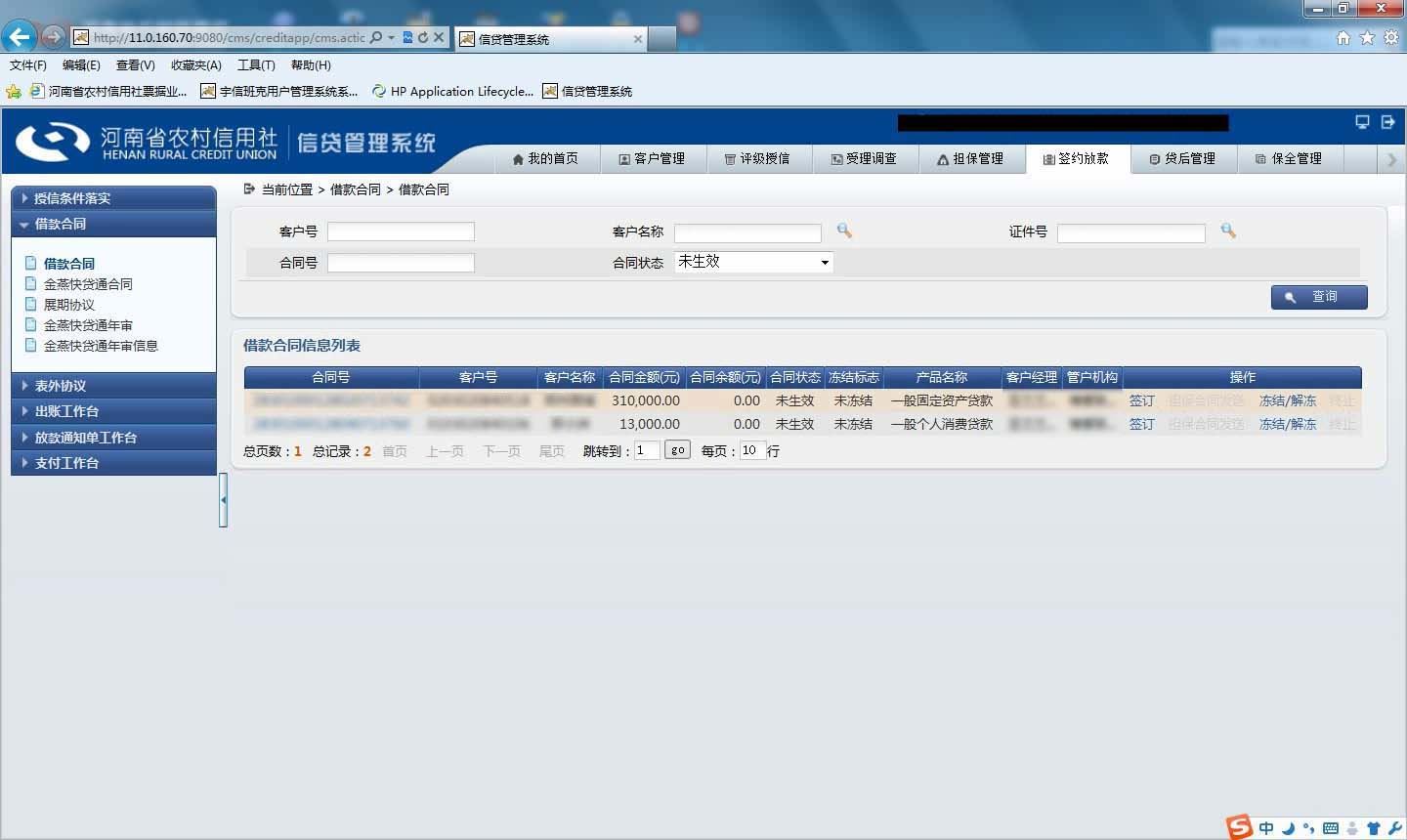
Task: Search customer name with magnifier icon
Action: click(844, 231)
